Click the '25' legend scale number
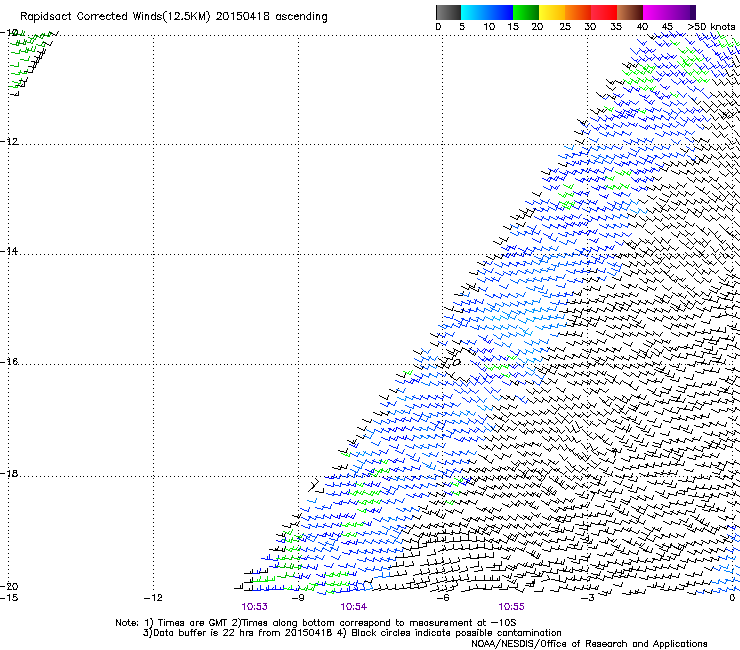 (x=565, y=27)
